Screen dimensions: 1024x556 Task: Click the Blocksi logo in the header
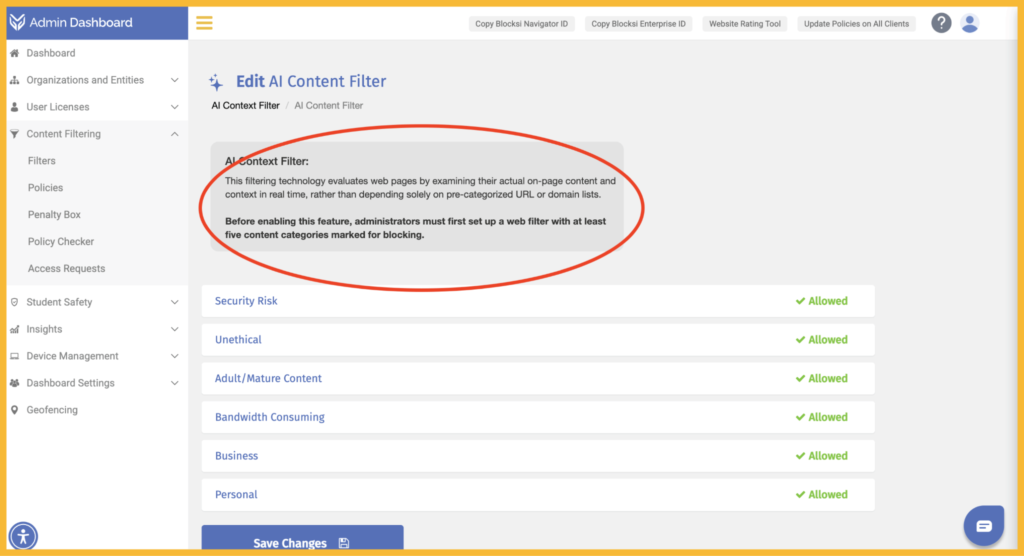point(18,22)
